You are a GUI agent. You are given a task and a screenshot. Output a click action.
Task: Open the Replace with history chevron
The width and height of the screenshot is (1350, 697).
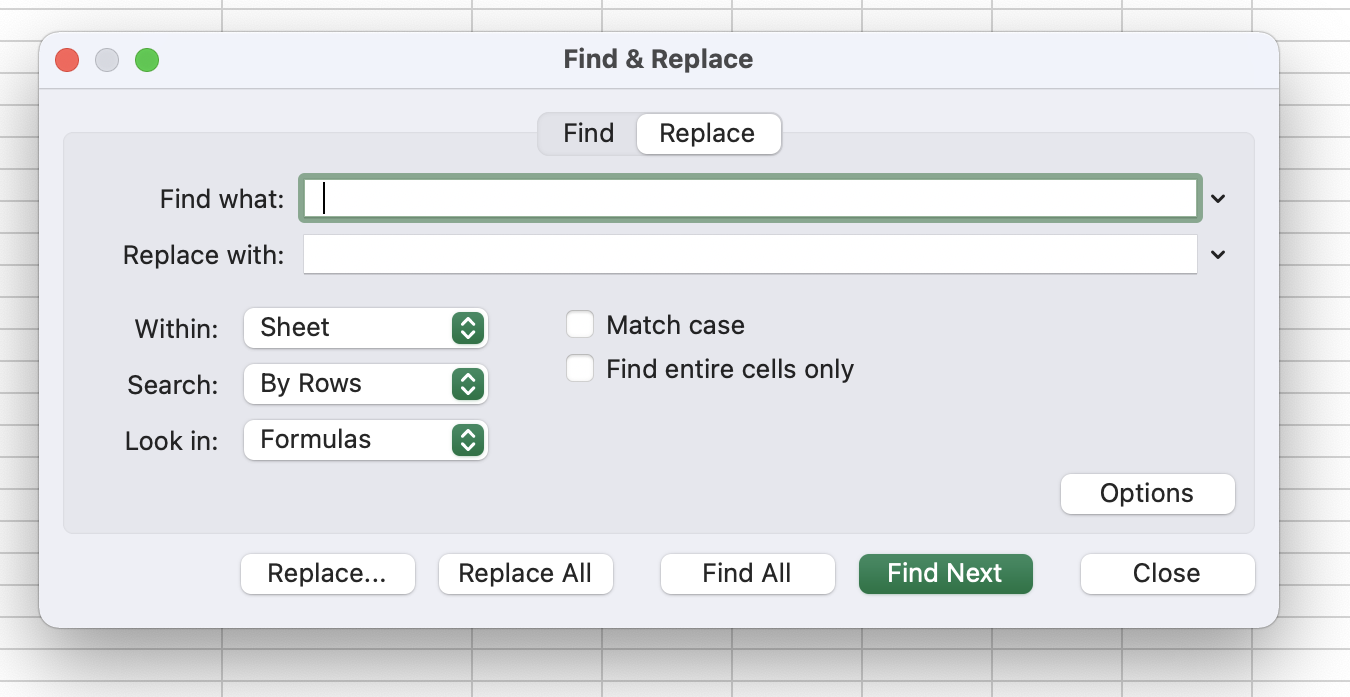coord(1217,255)
